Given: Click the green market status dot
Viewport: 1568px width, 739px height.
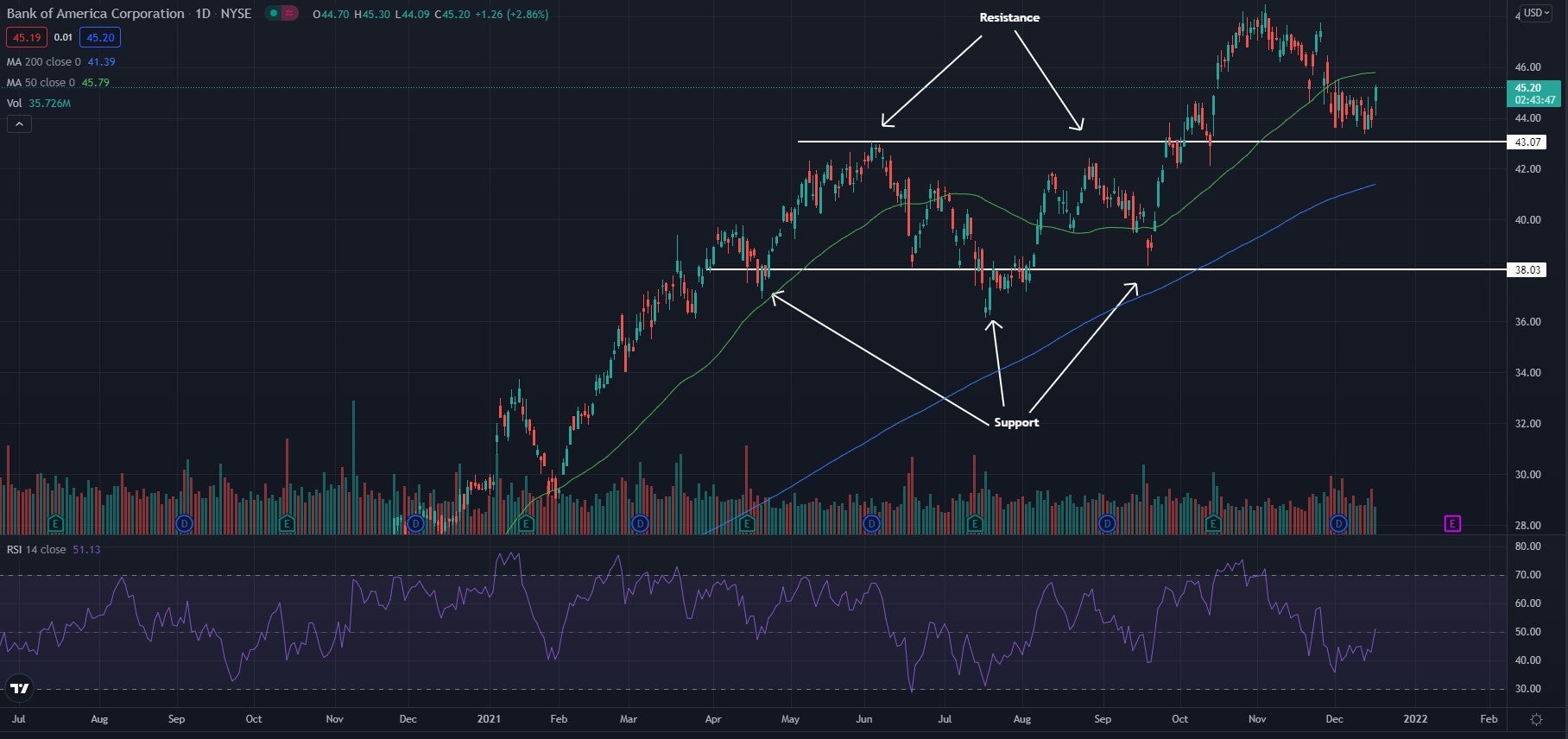Looking at the screenshot, I should coord(273,14).
